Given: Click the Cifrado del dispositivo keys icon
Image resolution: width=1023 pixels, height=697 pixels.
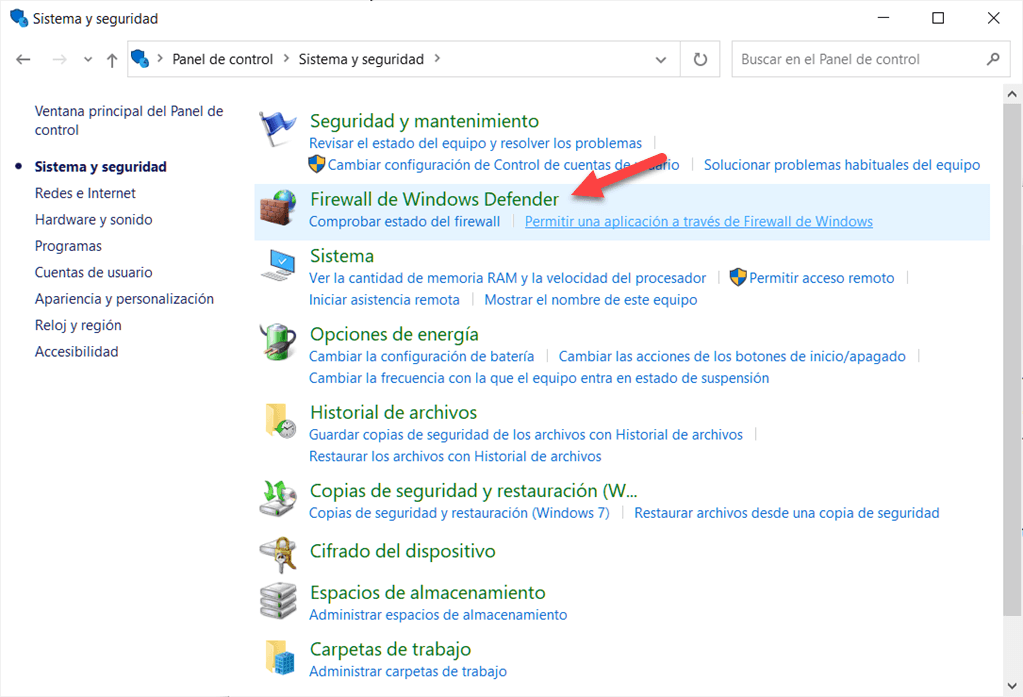Looking at the screenshot, I should click(279, 554).
